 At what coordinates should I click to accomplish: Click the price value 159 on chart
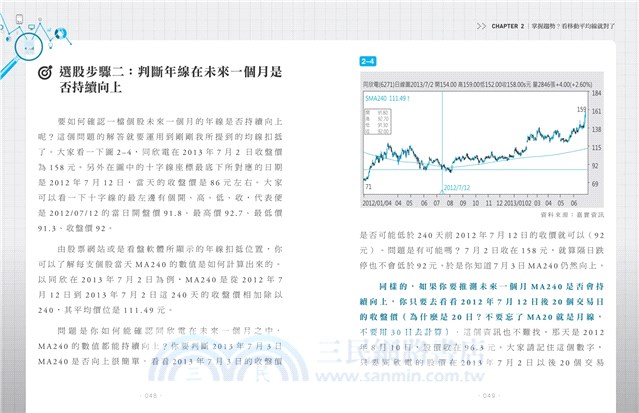click(581, 110)
